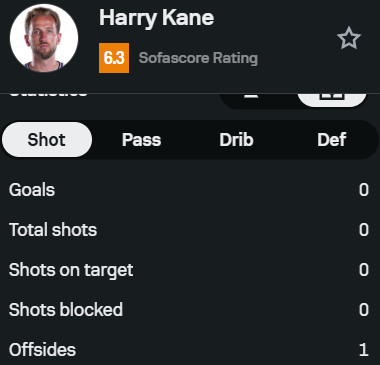Open the Drib statistics tab
Image resolution: width=380 pixels, height=365 pixels.
pyautogui.click(x=236, y=139)
